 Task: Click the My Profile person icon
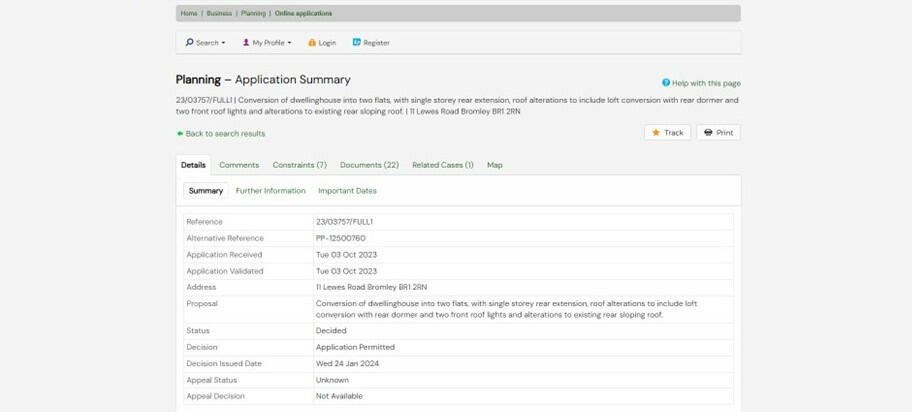[246, 43]
